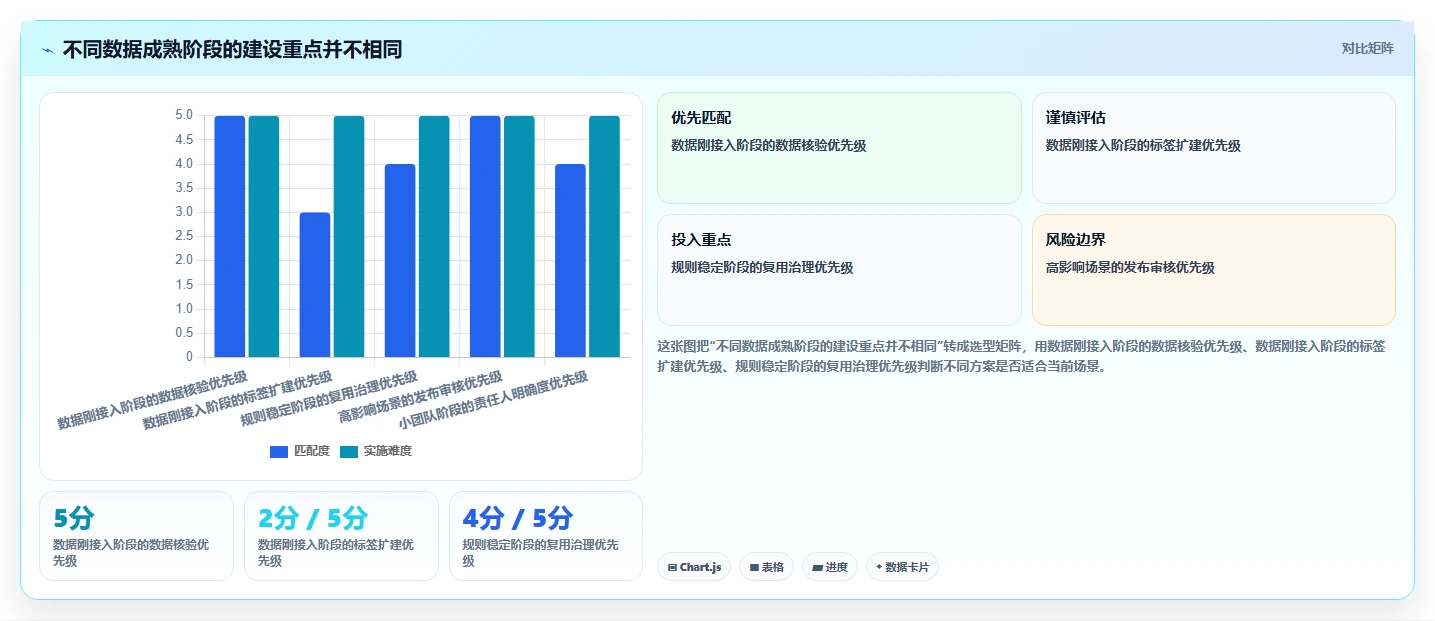Click the 2.5 y-axis value
Viewport: 1435px width, 621px height.
183,236
